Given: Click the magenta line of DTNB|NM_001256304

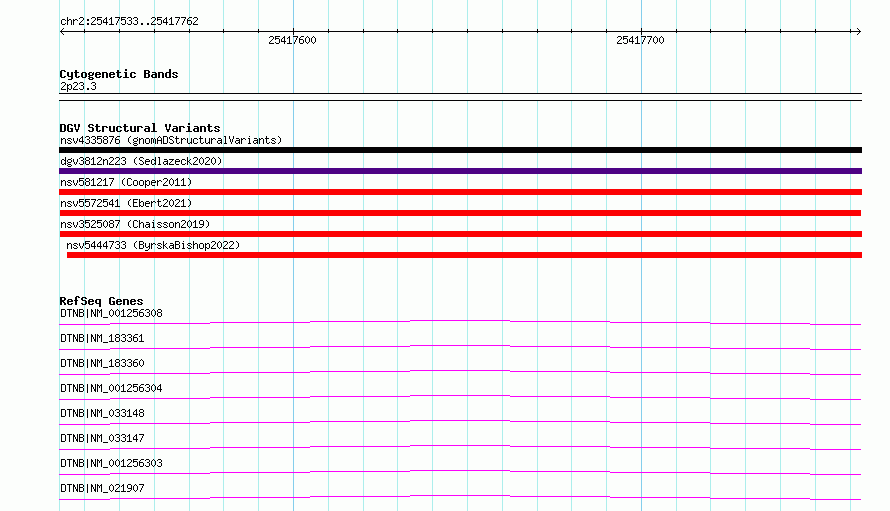Looking at the screenshot, I should (x=460, y=397).
